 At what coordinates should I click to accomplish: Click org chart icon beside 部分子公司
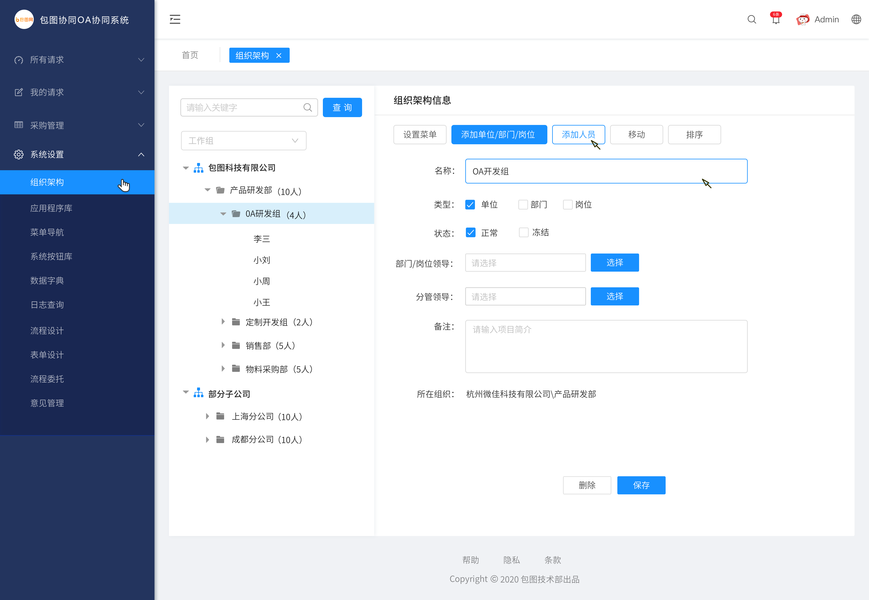tap(198, 393)
